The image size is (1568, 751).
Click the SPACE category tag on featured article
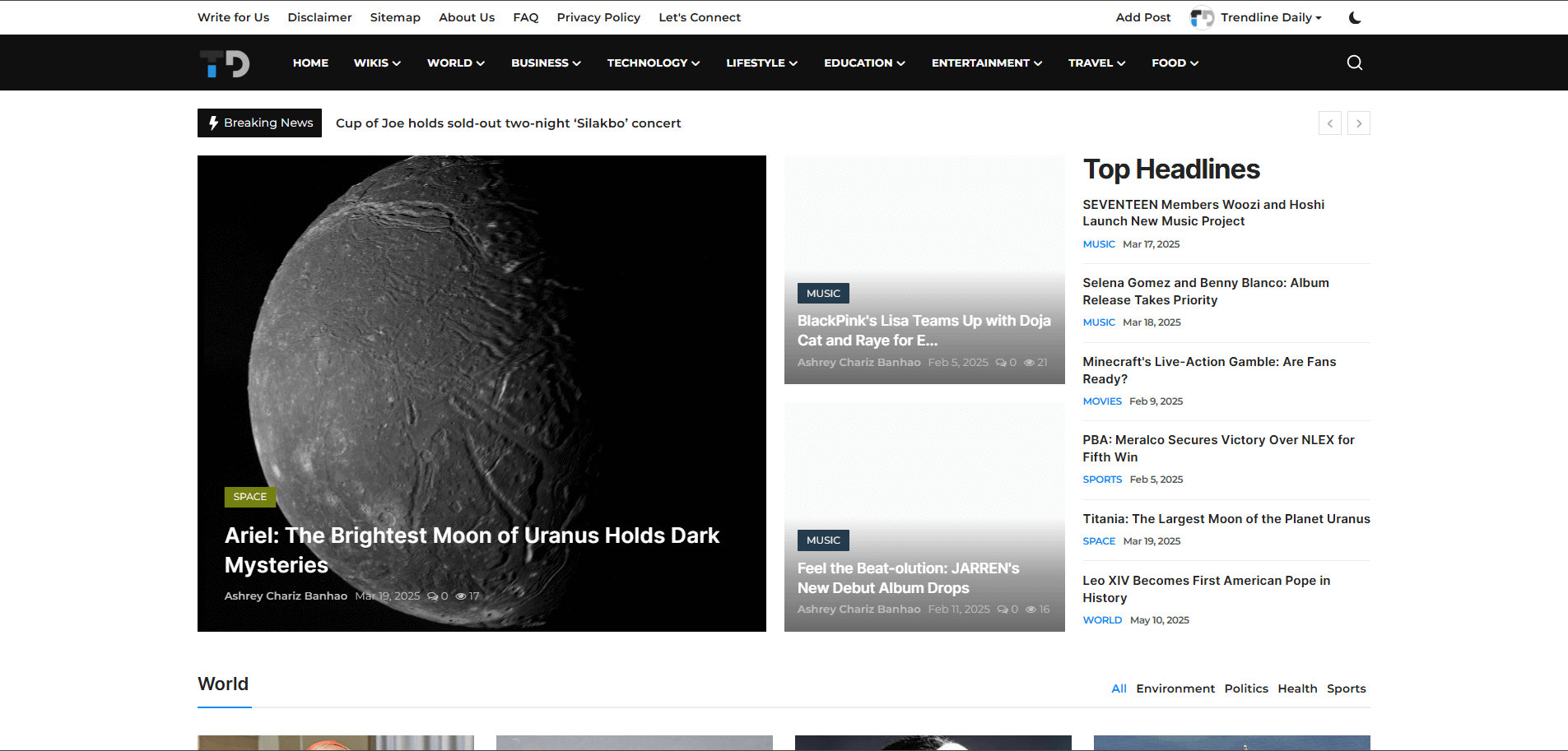point(249,497)
